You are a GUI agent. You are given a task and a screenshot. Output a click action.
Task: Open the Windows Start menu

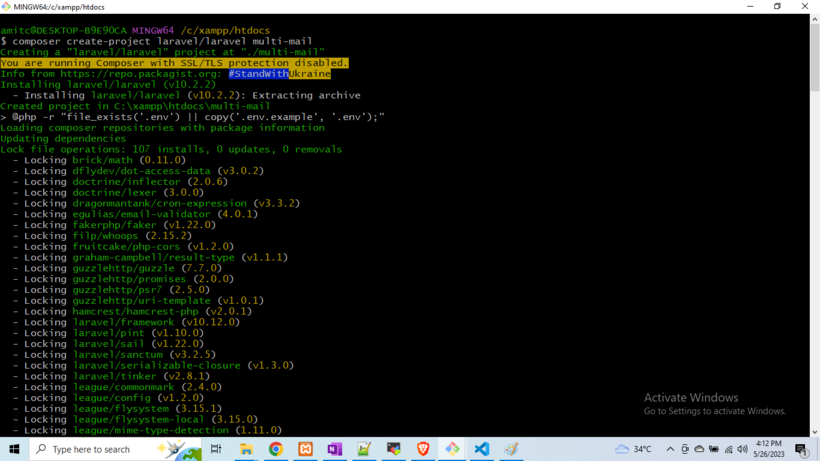(14, 450)
